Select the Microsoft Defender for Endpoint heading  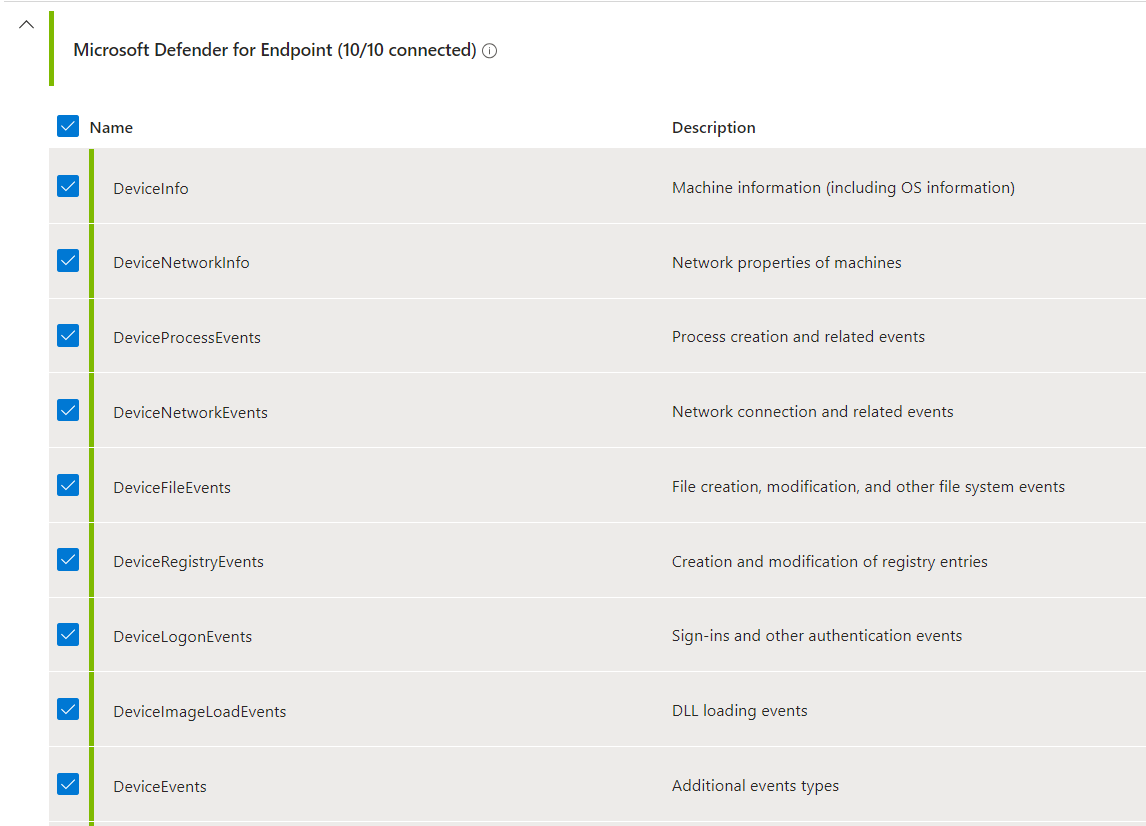pyautogui.click(x=274, y=50)
